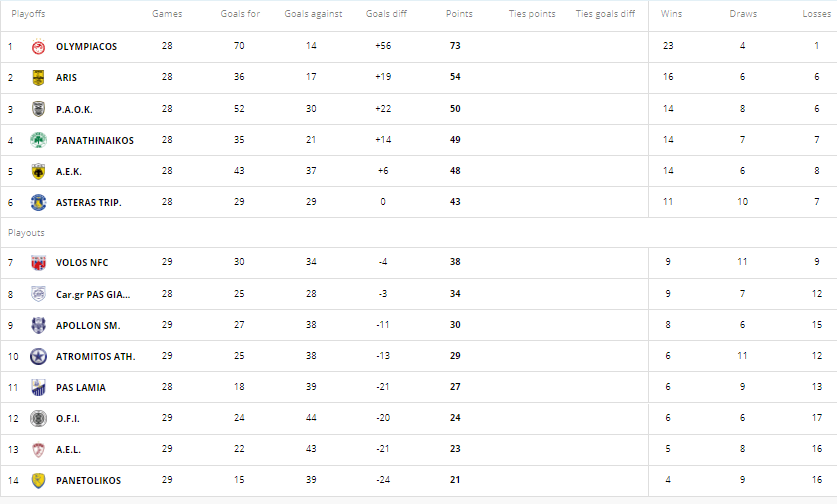837x504 pixels.
Task: Click the Apollon Sm. club badge
Action: tap(38, 325)
